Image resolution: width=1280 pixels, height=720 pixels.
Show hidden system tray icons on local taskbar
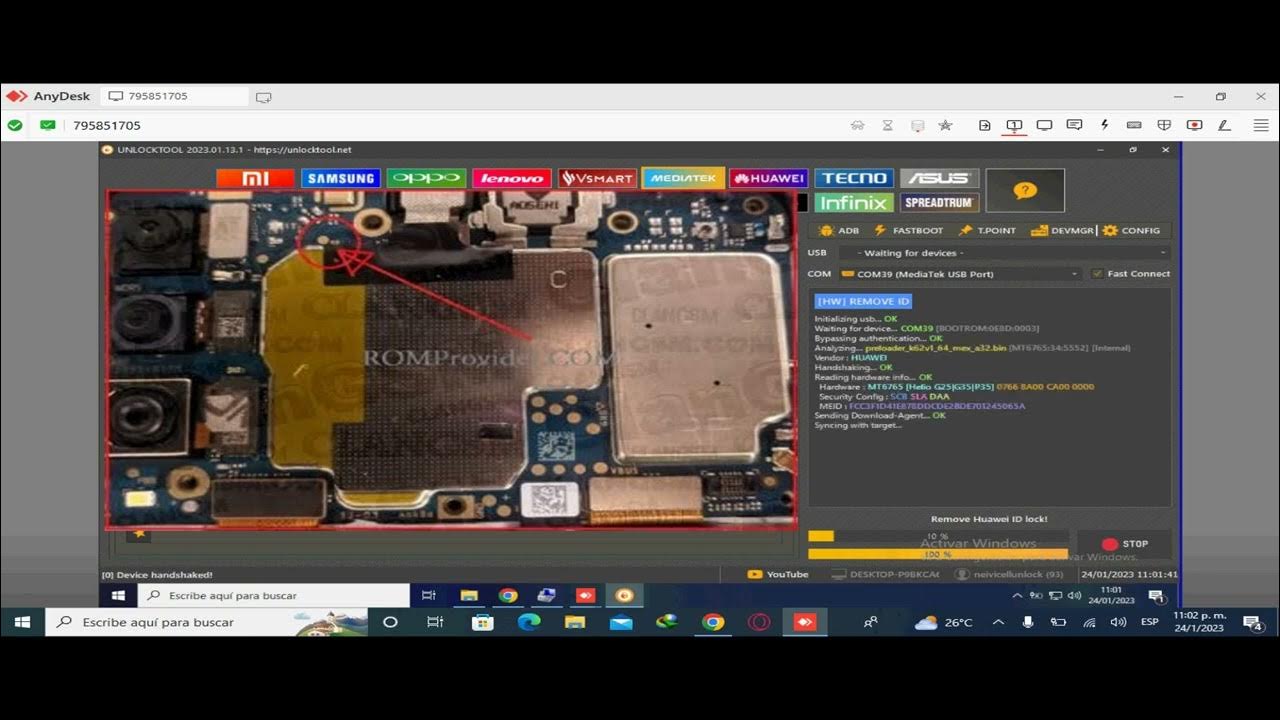coord(998,622)
